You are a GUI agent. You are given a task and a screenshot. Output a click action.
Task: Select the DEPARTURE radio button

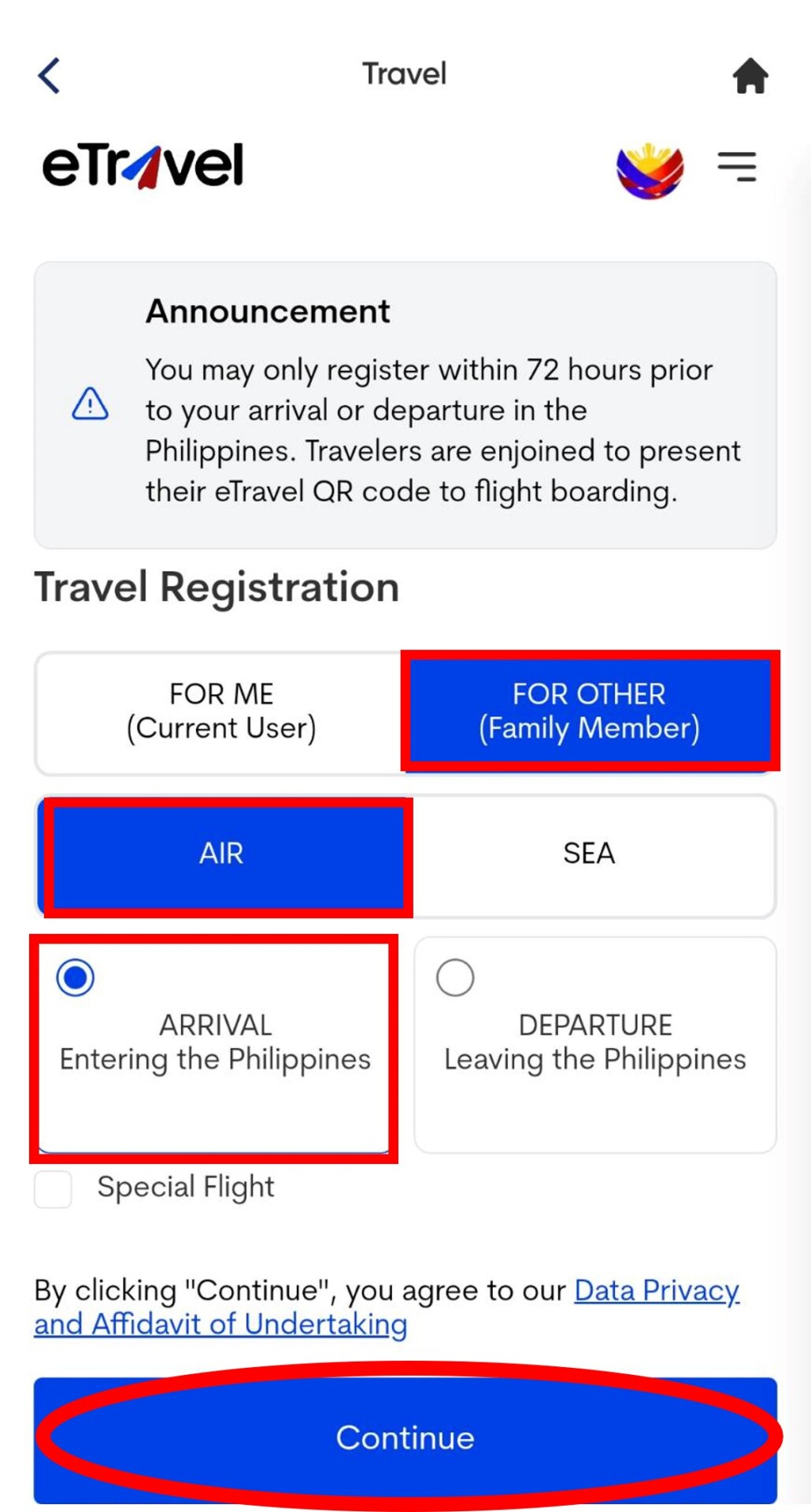pos(455,977)
